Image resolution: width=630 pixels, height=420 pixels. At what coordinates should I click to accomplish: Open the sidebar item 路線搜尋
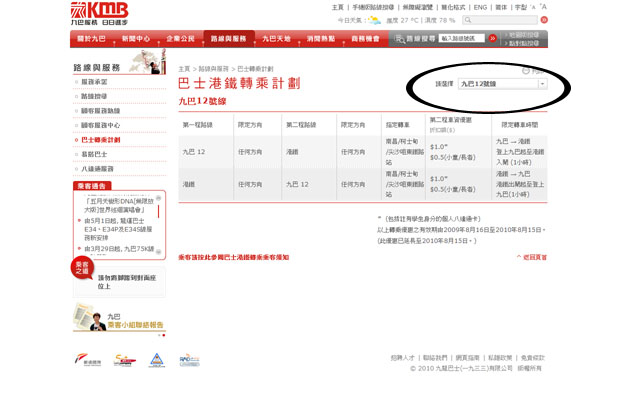(94, 96)
